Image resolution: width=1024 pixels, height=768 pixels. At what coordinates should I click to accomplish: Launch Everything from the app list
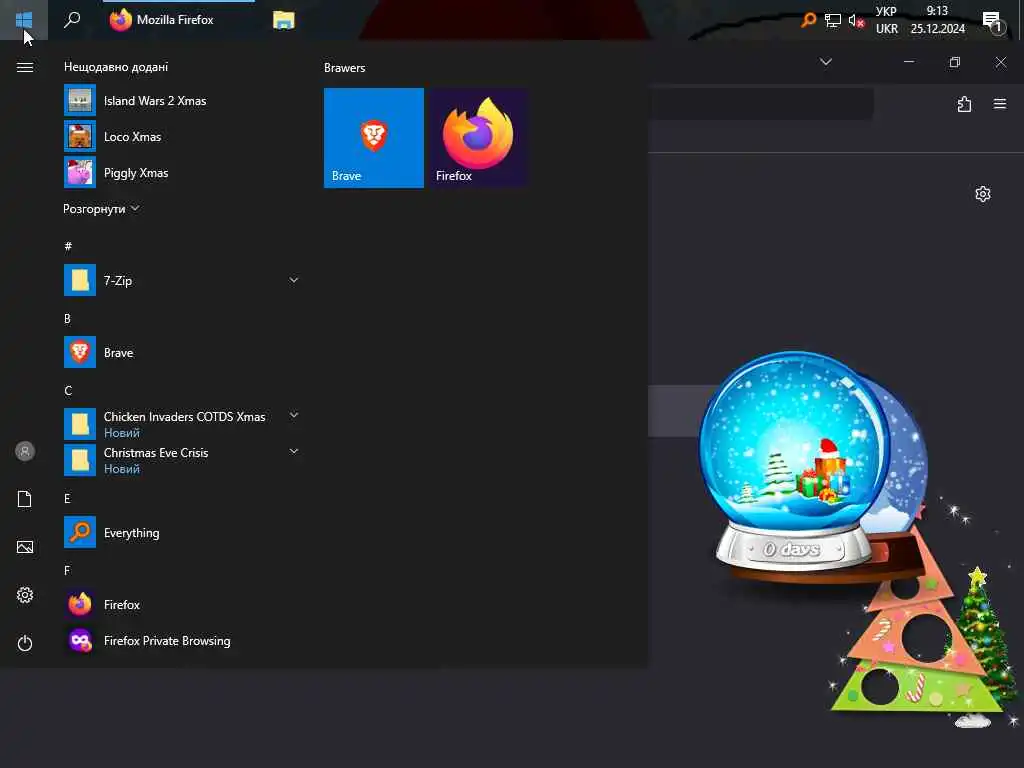tap(181, 532)
